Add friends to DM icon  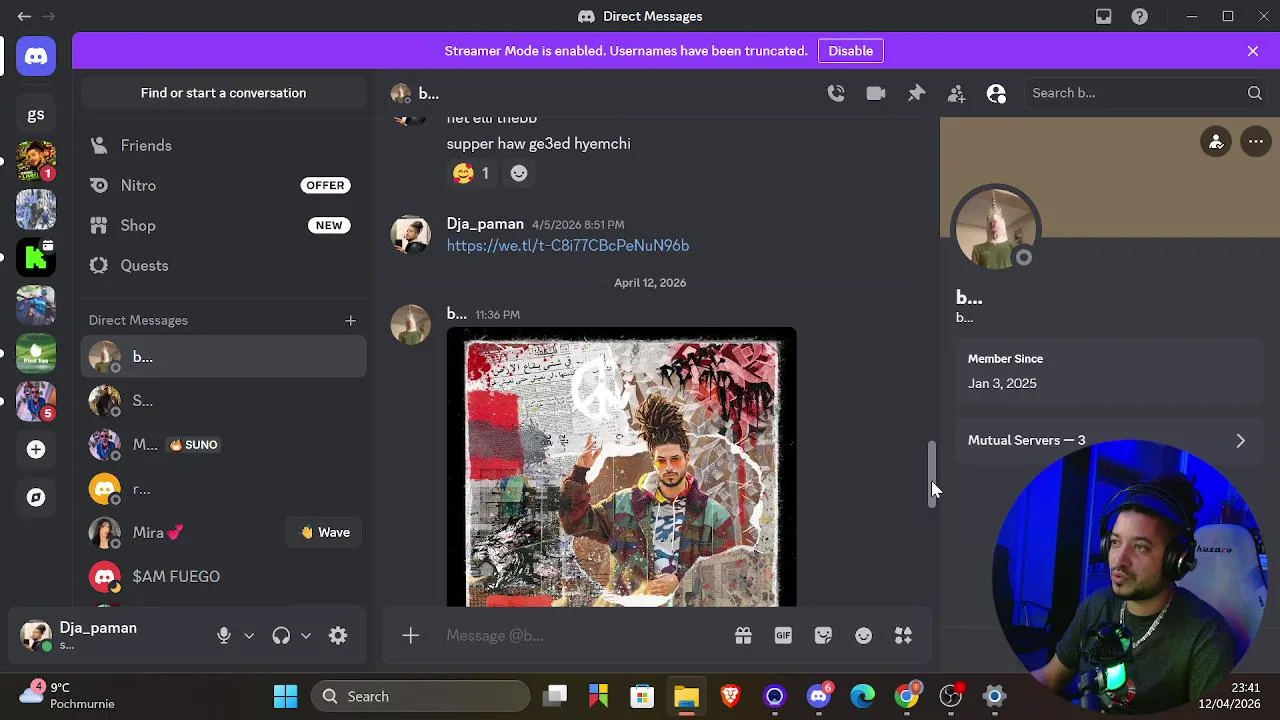coord(956,93)
